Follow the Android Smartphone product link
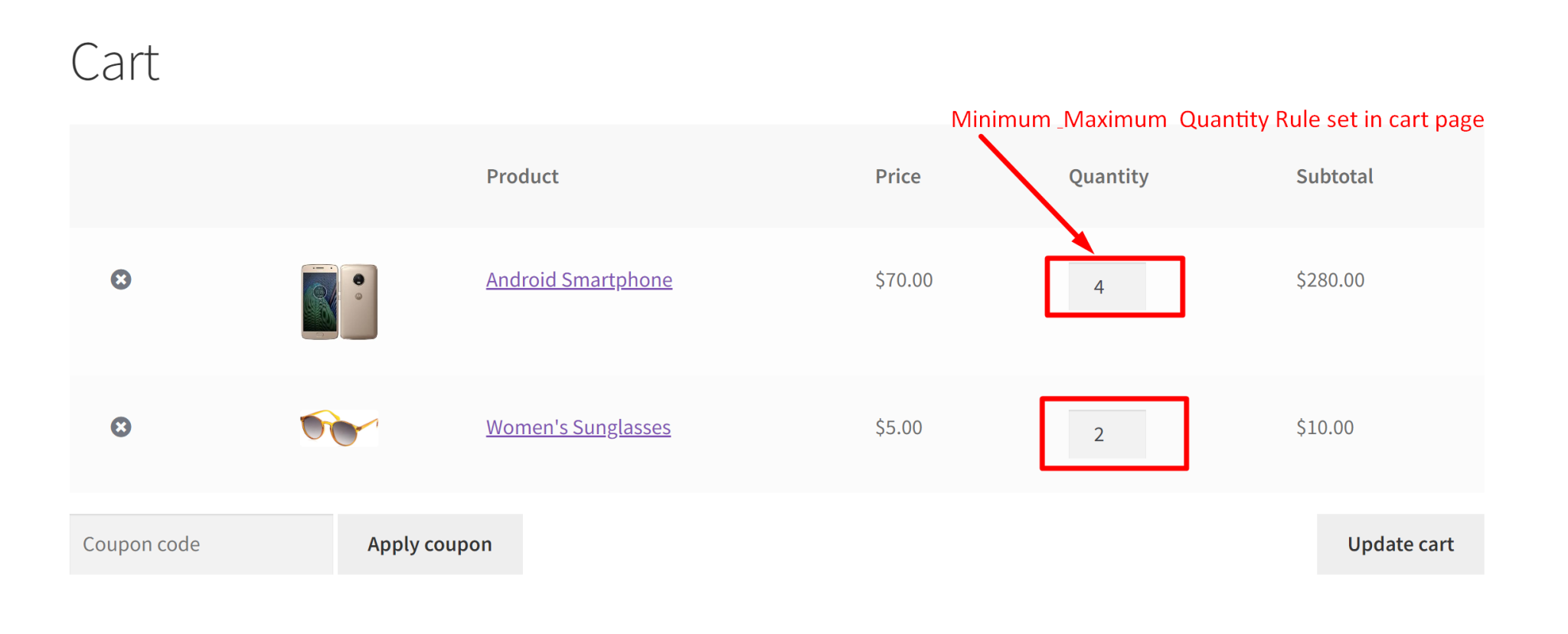Screen dimensions: 1568x634 [579, 279]
